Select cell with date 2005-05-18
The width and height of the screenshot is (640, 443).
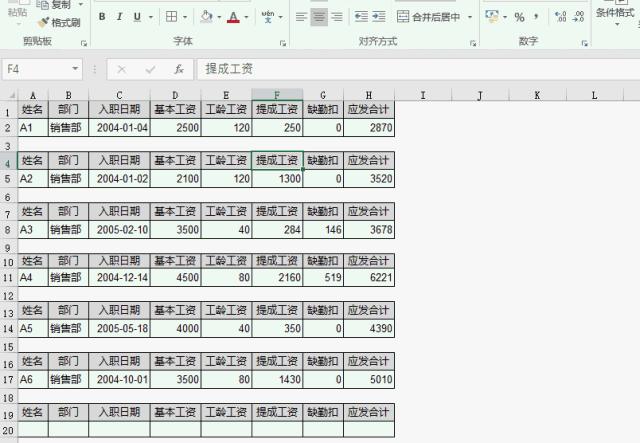click(119, 328)
